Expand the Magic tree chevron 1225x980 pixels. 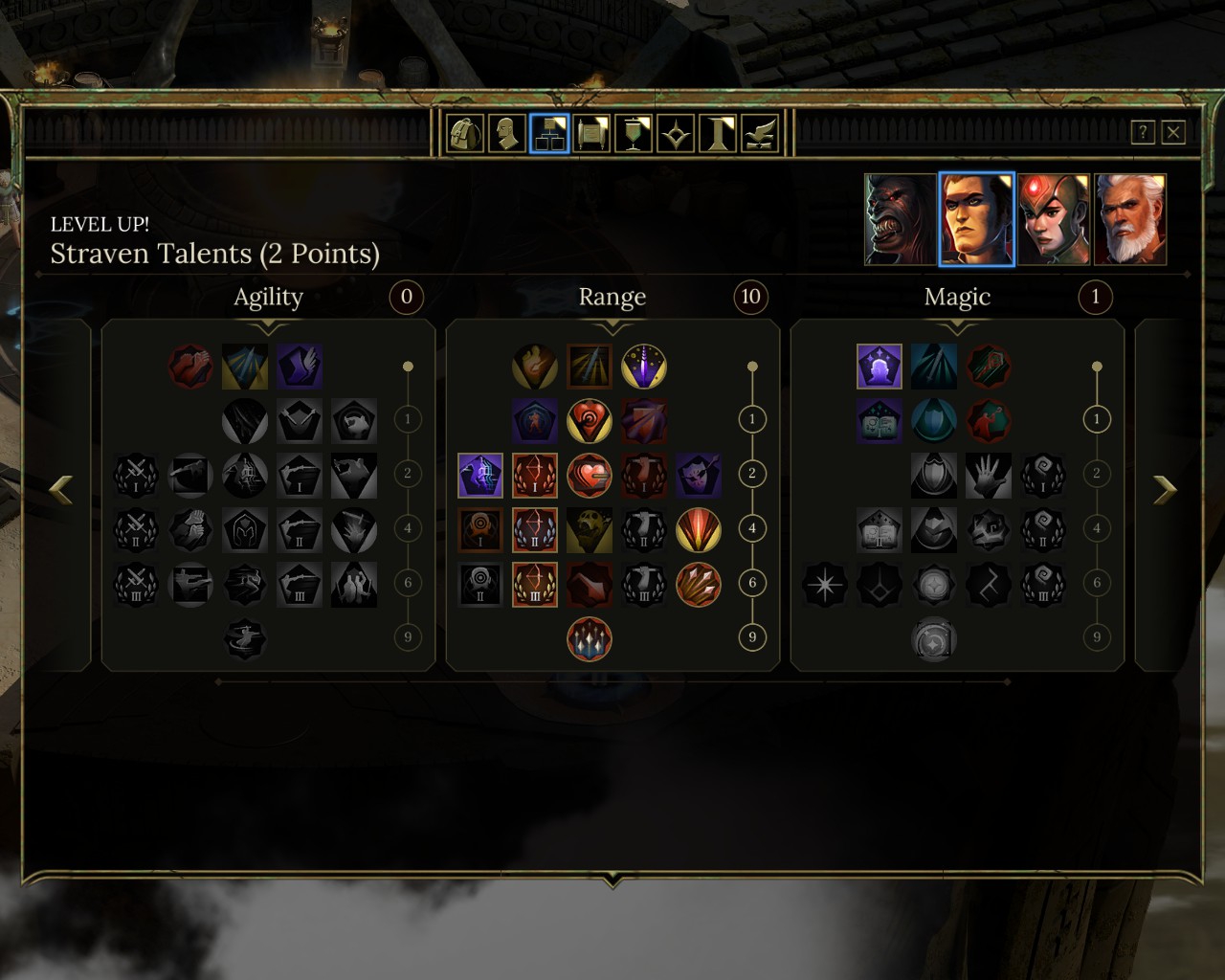tap(957, 328)
